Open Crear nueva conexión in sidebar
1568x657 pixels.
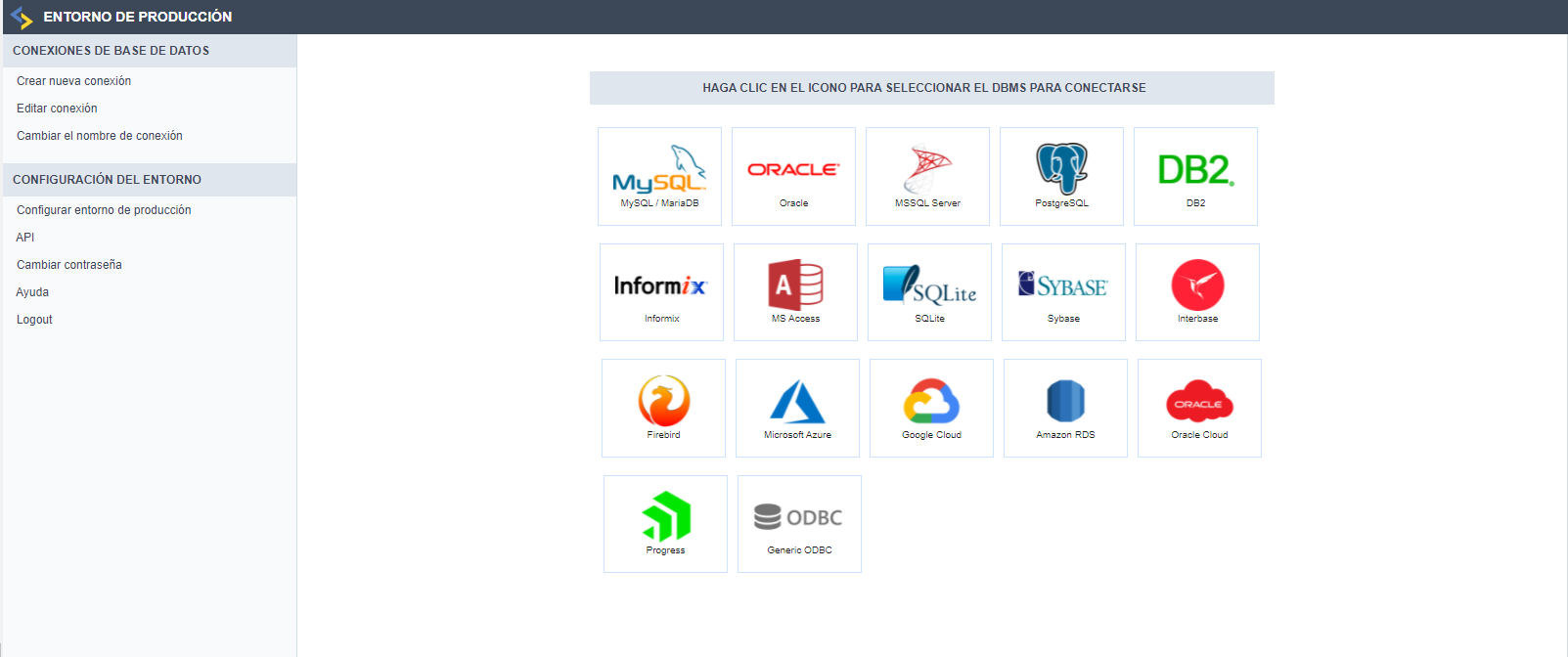tap(73, 81)
